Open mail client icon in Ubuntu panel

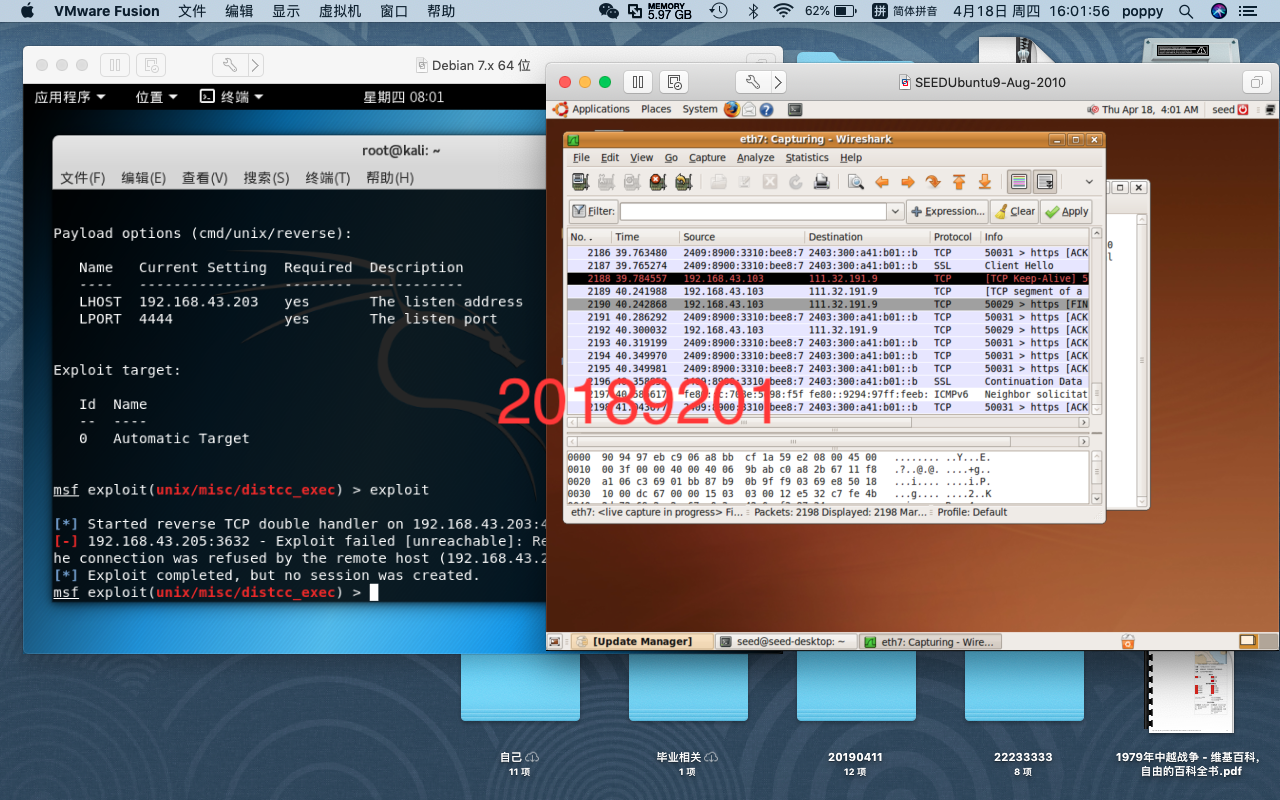749,109
